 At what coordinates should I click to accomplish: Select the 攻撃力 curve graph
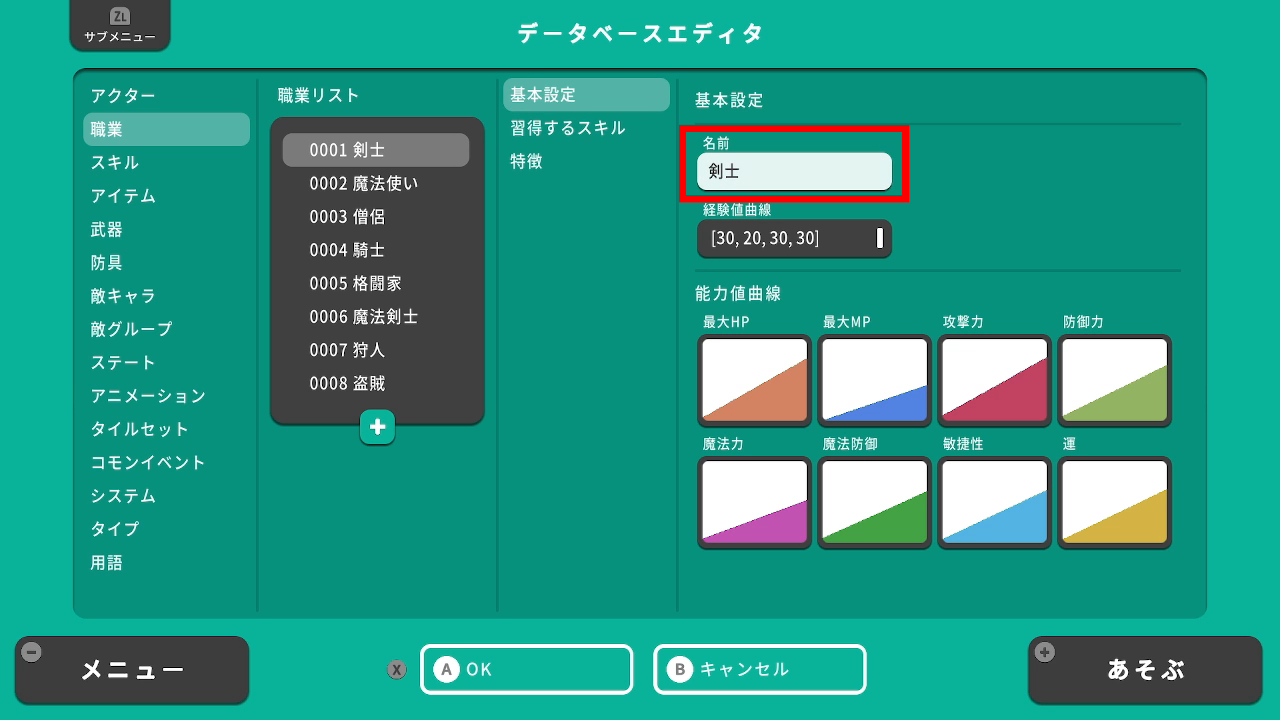[994, 380]
